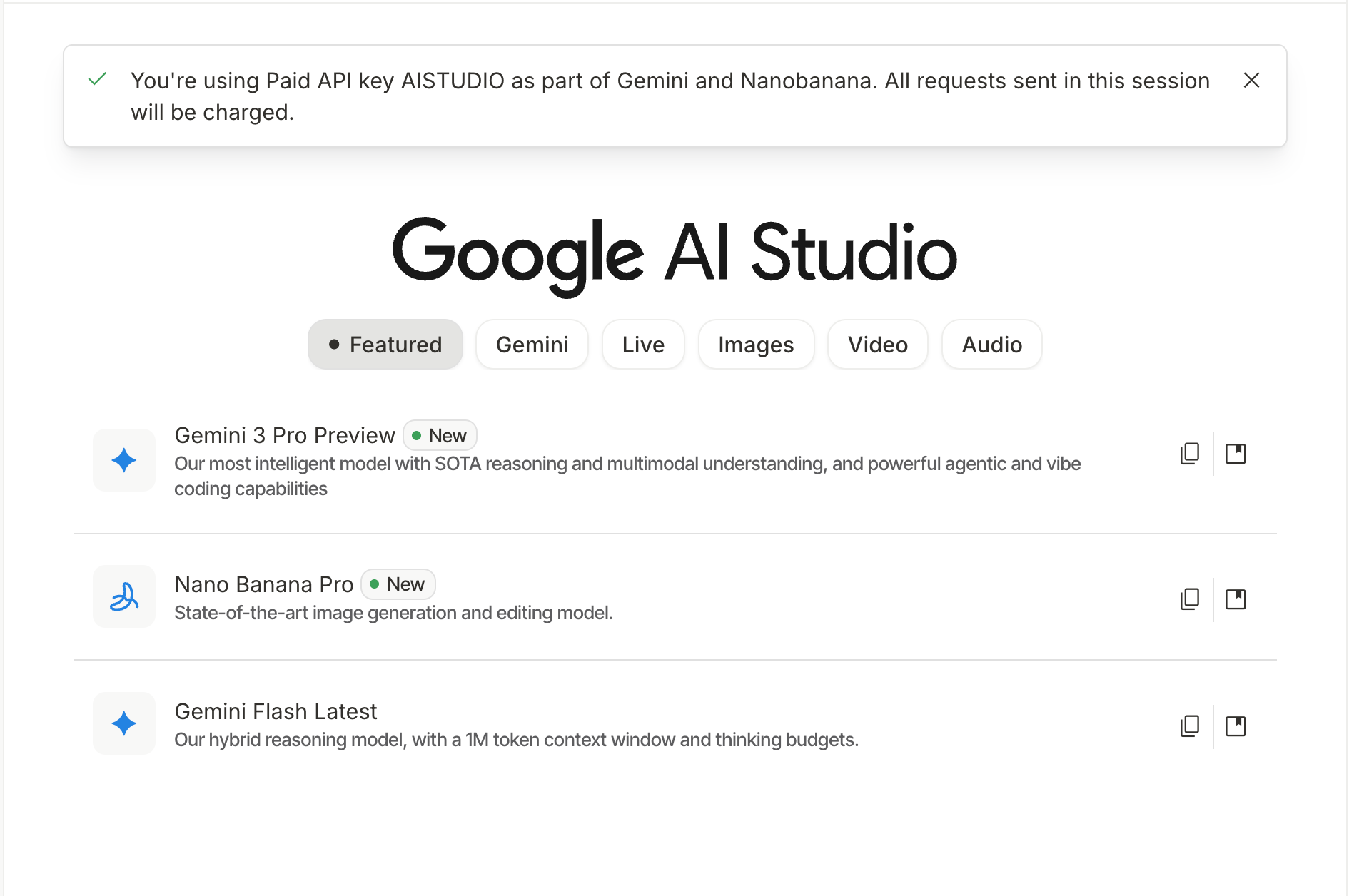Select the Audio tab
The width and height of the screenshot is (1359, 896).
pos(992,345)
